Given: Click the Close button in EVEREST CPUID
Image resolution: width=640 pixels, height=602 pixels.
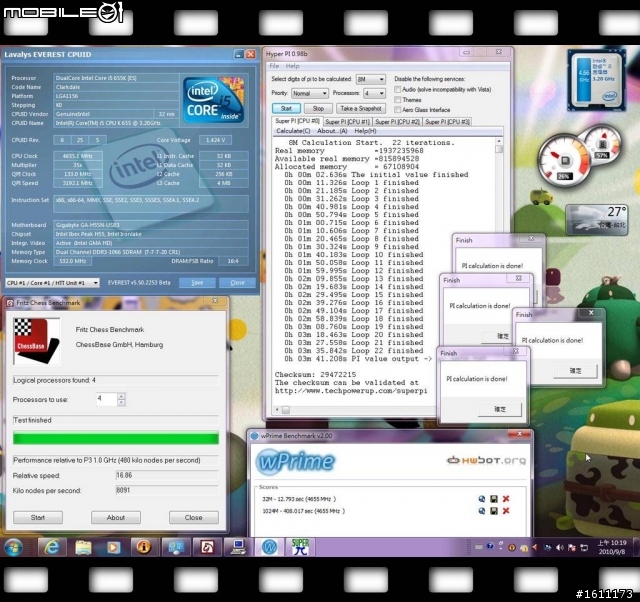Looking at the screenshot, I should tap(237, 282).
